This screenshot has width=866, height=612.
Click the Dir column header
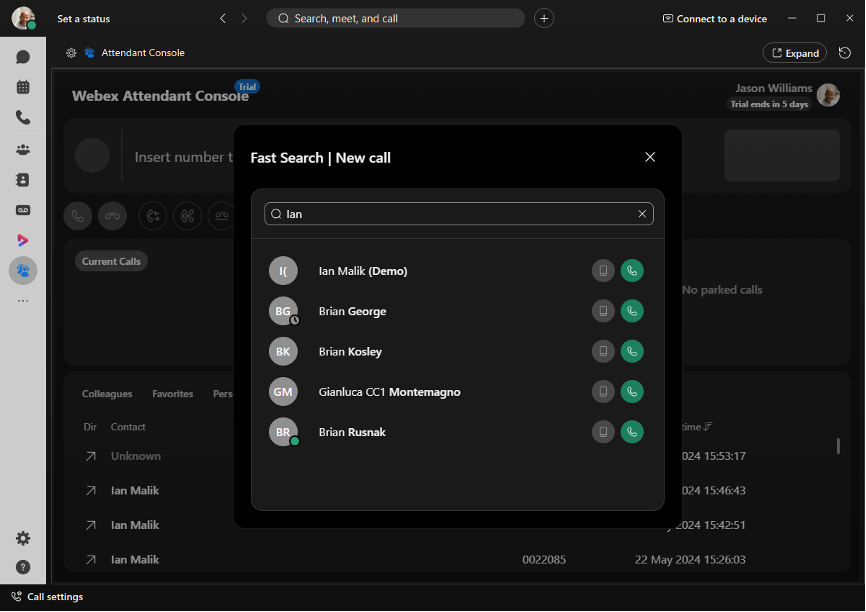point(90,427)
